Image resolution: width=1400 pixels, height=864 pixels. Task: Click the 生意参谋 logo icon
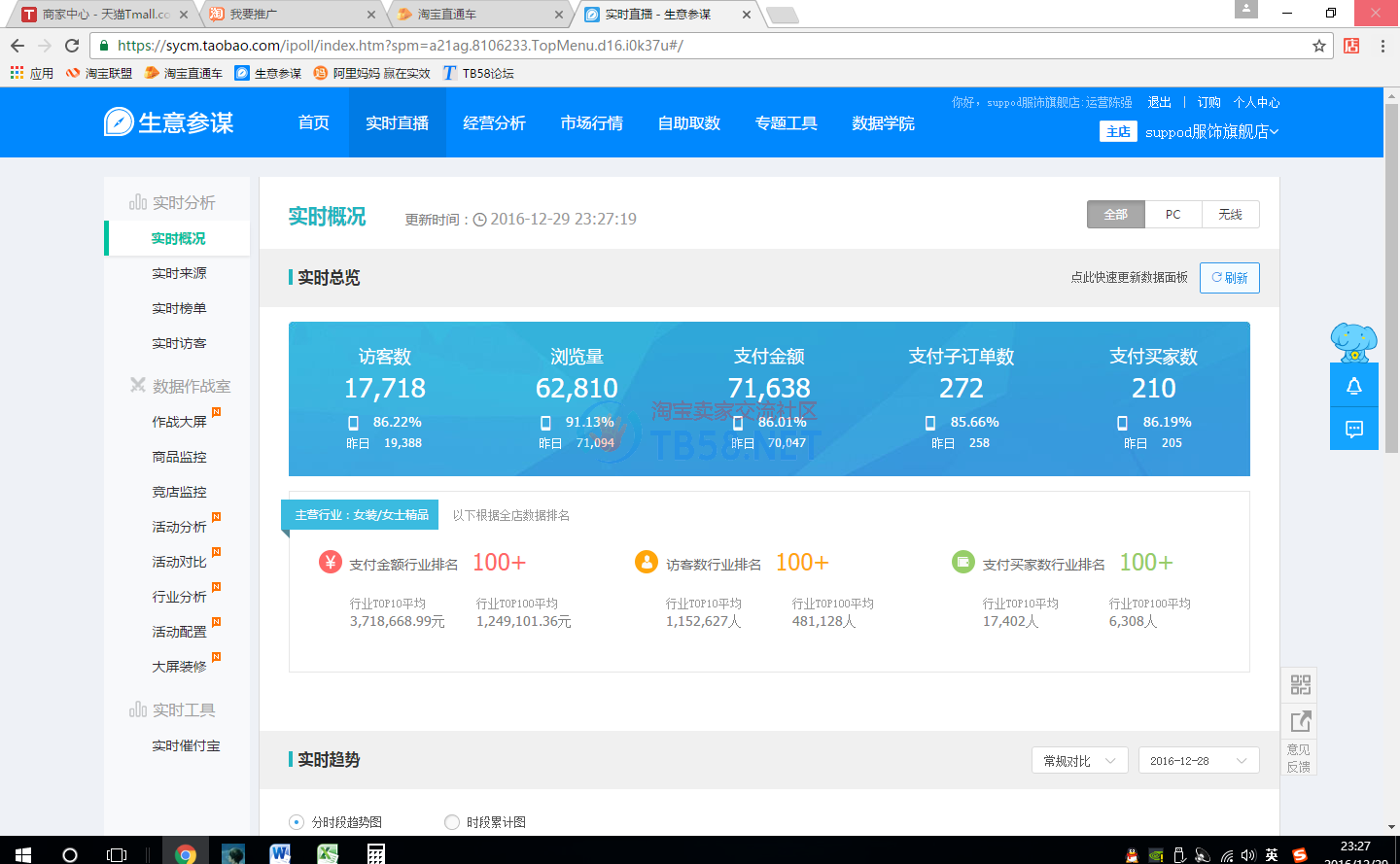tap(119, 122)
